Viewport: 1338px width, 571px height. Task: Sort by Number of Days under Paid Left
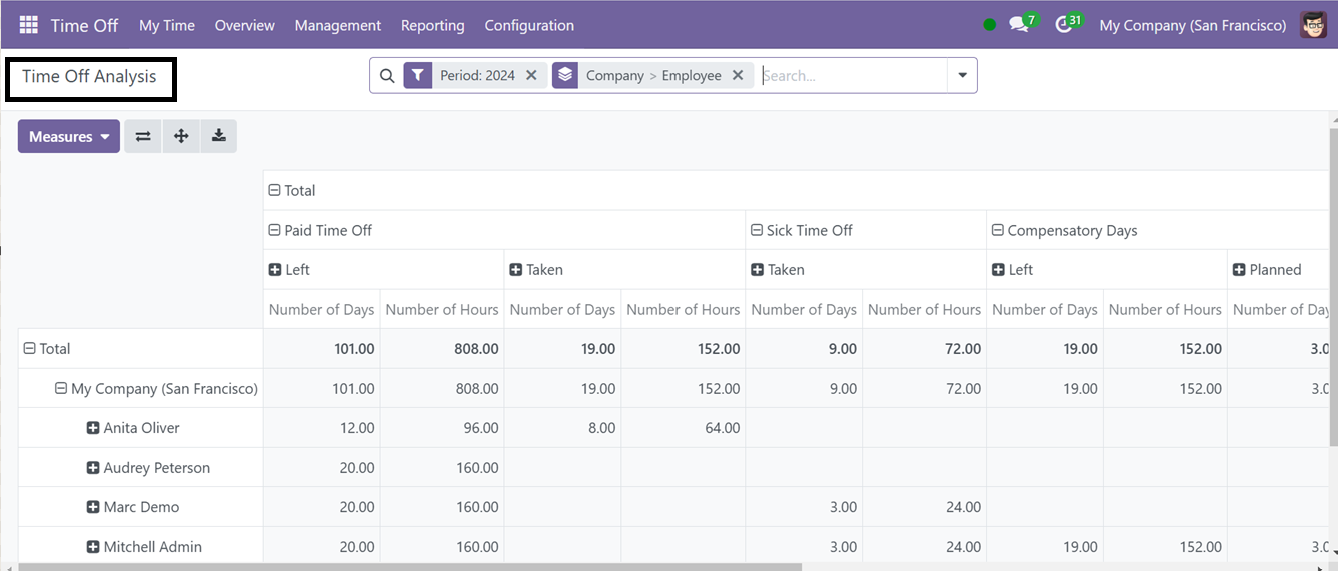321,309
